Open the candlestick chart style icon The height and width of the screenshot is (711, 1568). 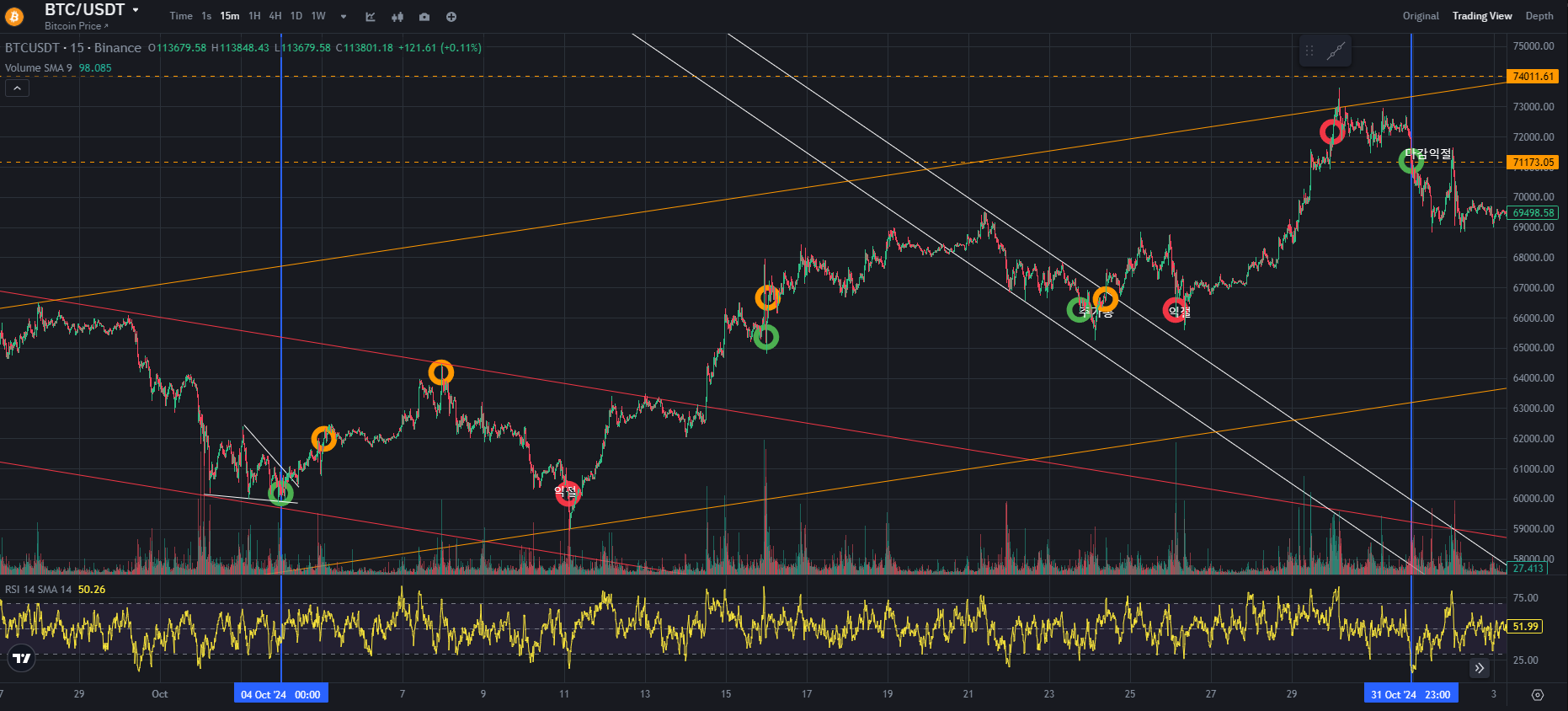[397, 17]
